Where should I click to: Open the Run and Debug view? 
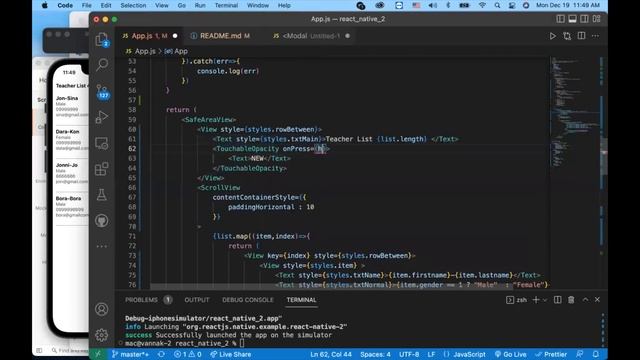point(102,117)
